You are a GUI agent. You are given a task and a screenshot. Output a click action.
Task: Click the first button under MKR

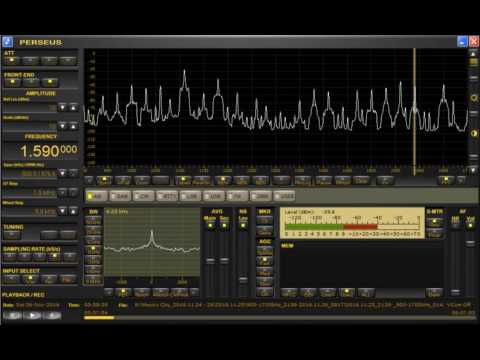click(265, 220)
